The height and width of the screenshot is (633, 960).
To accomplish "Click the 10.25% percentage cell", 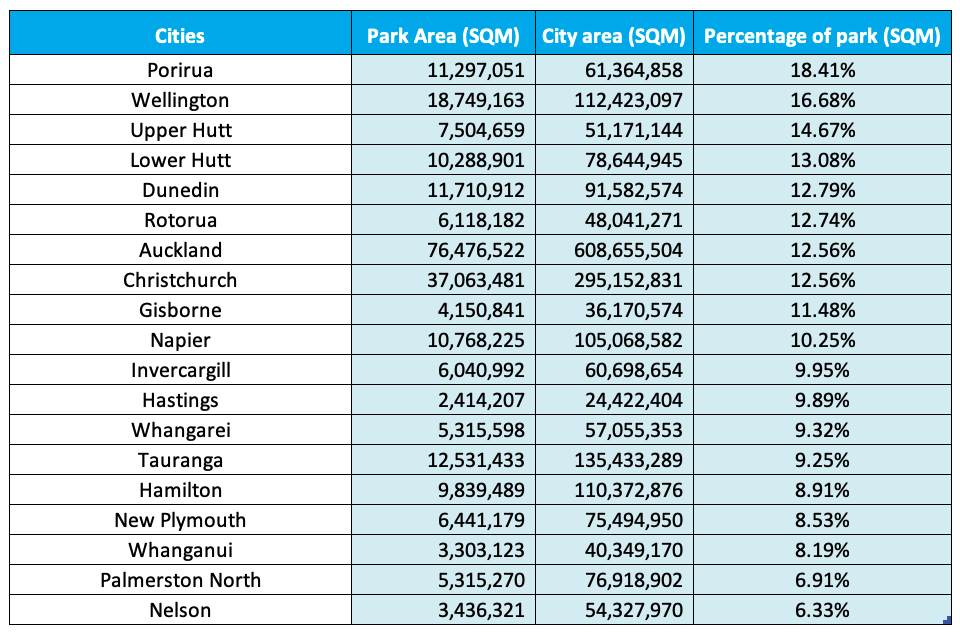I will tap(822, 340).
